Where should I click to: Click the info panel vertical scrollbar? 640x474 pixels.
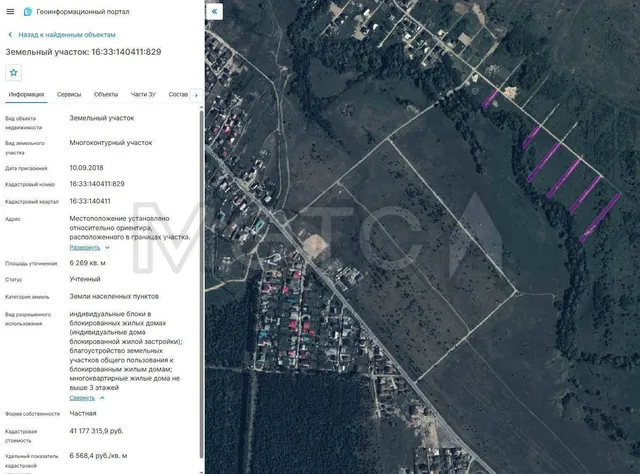(x=201, y=284)
